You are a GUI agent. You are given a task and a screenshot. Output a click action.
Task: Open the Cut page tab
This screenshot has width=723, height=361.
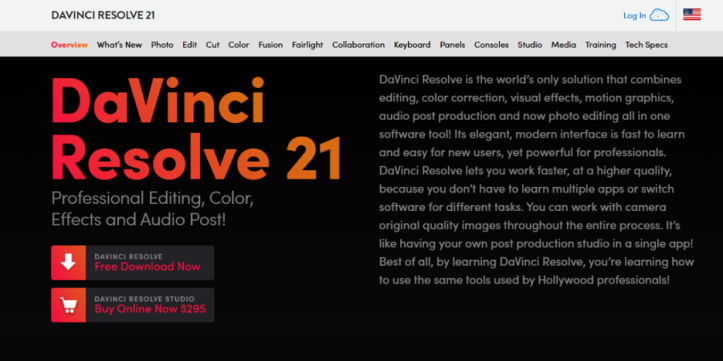[x=213, y=45]
